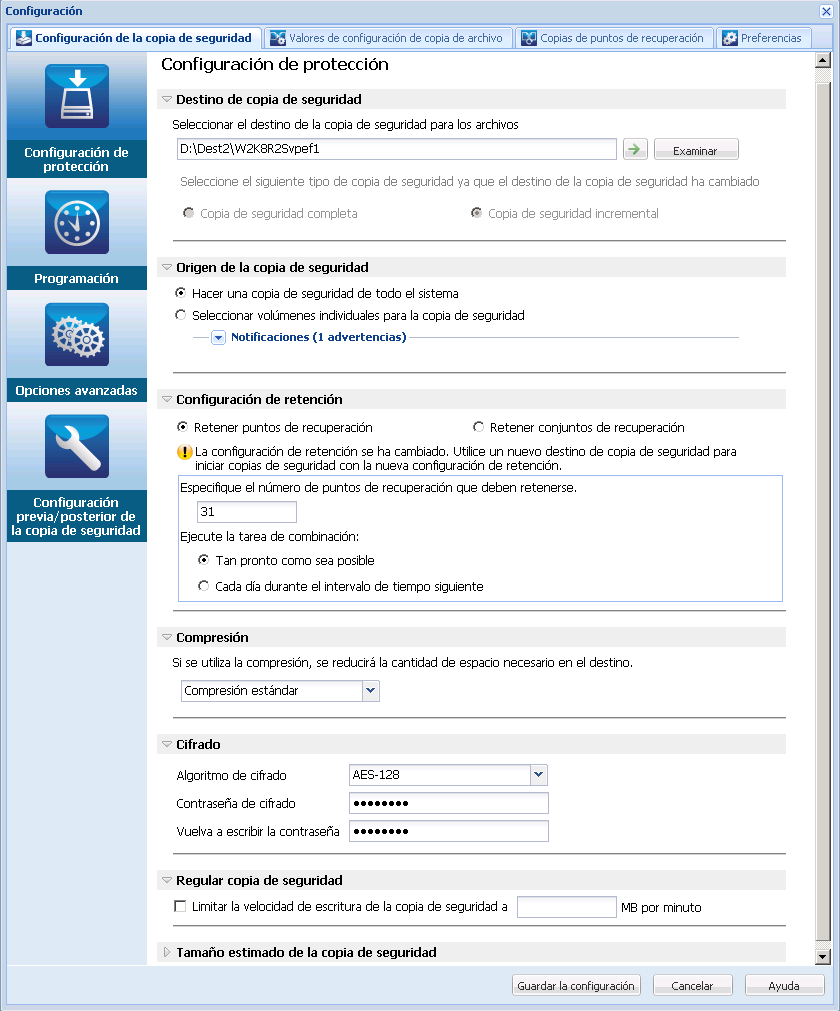840x1011 pixels.
Task: Select Hacer una copia de seguridad de todo
Action: (x=181, y=292)
